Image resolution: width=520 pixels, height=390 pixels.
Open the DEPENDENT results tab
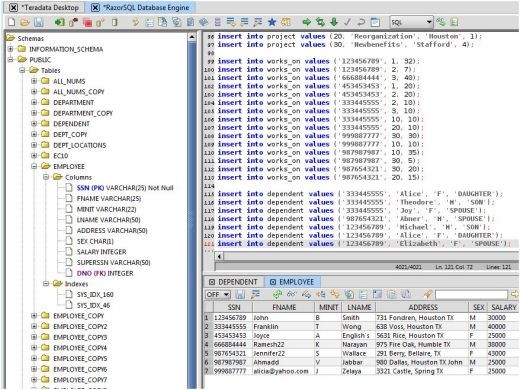(x=233, y=282)
